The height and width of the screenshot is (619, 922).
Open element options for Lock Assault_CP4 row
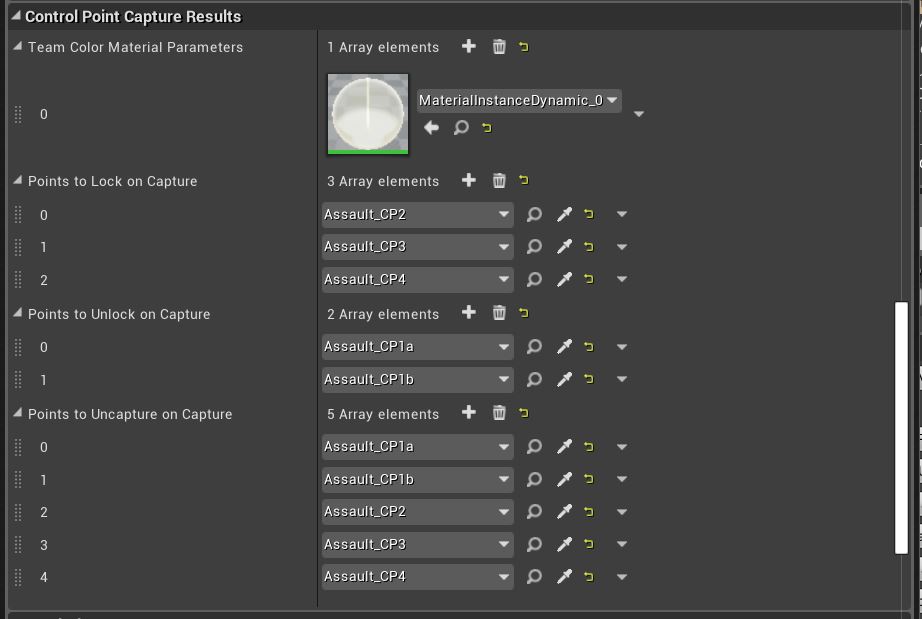click(x=622, y=279)
